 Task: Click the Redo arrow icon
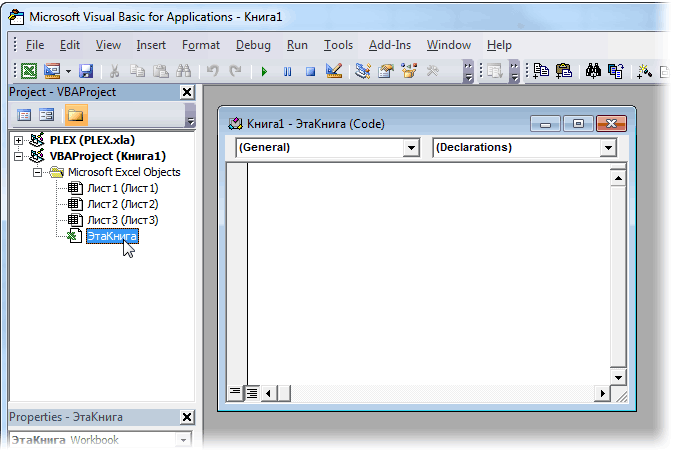coord(235,70)
